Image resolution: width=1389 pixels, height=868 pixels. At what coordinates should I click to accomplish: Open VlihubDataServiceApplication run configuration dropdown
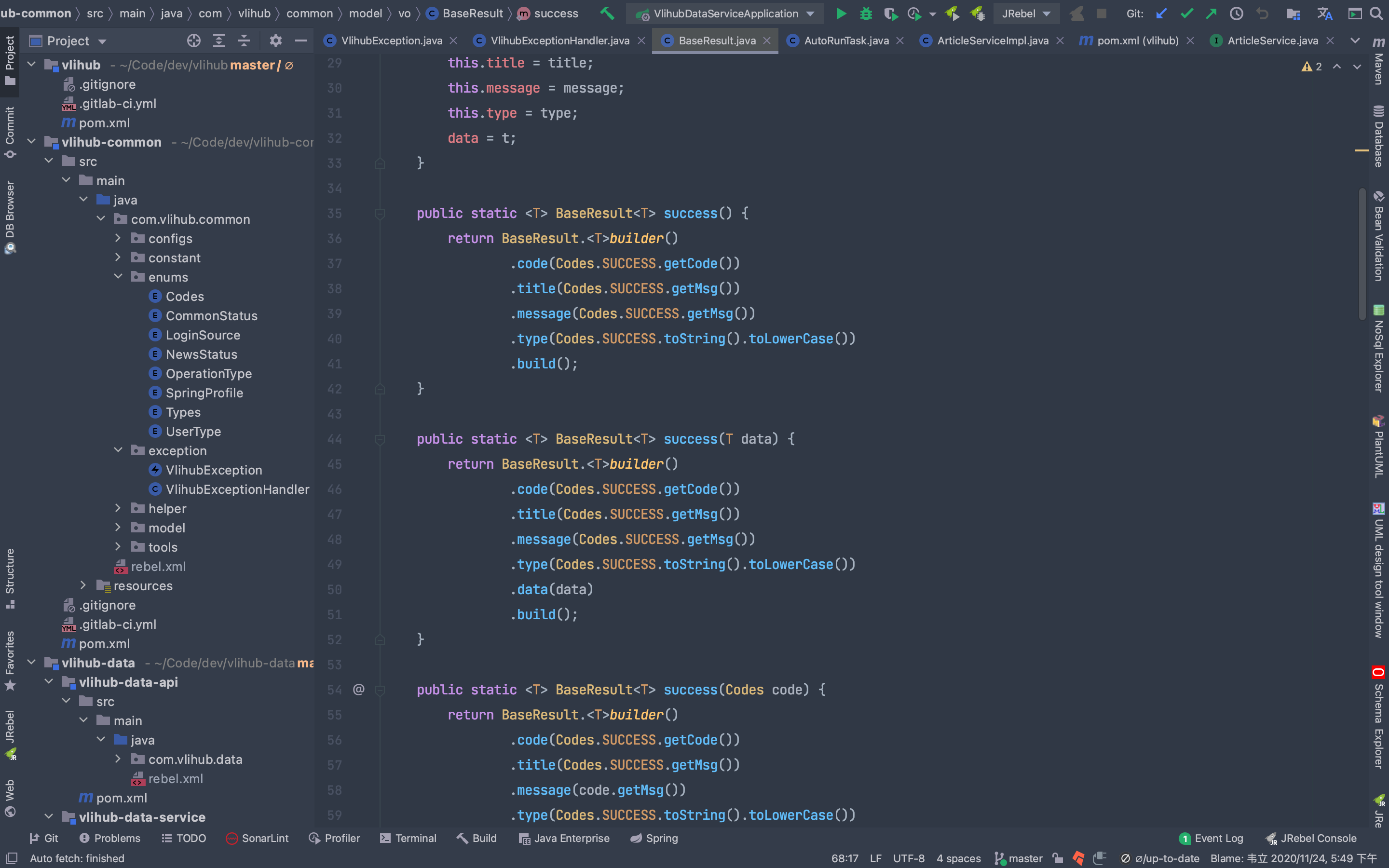click(725, 14)
